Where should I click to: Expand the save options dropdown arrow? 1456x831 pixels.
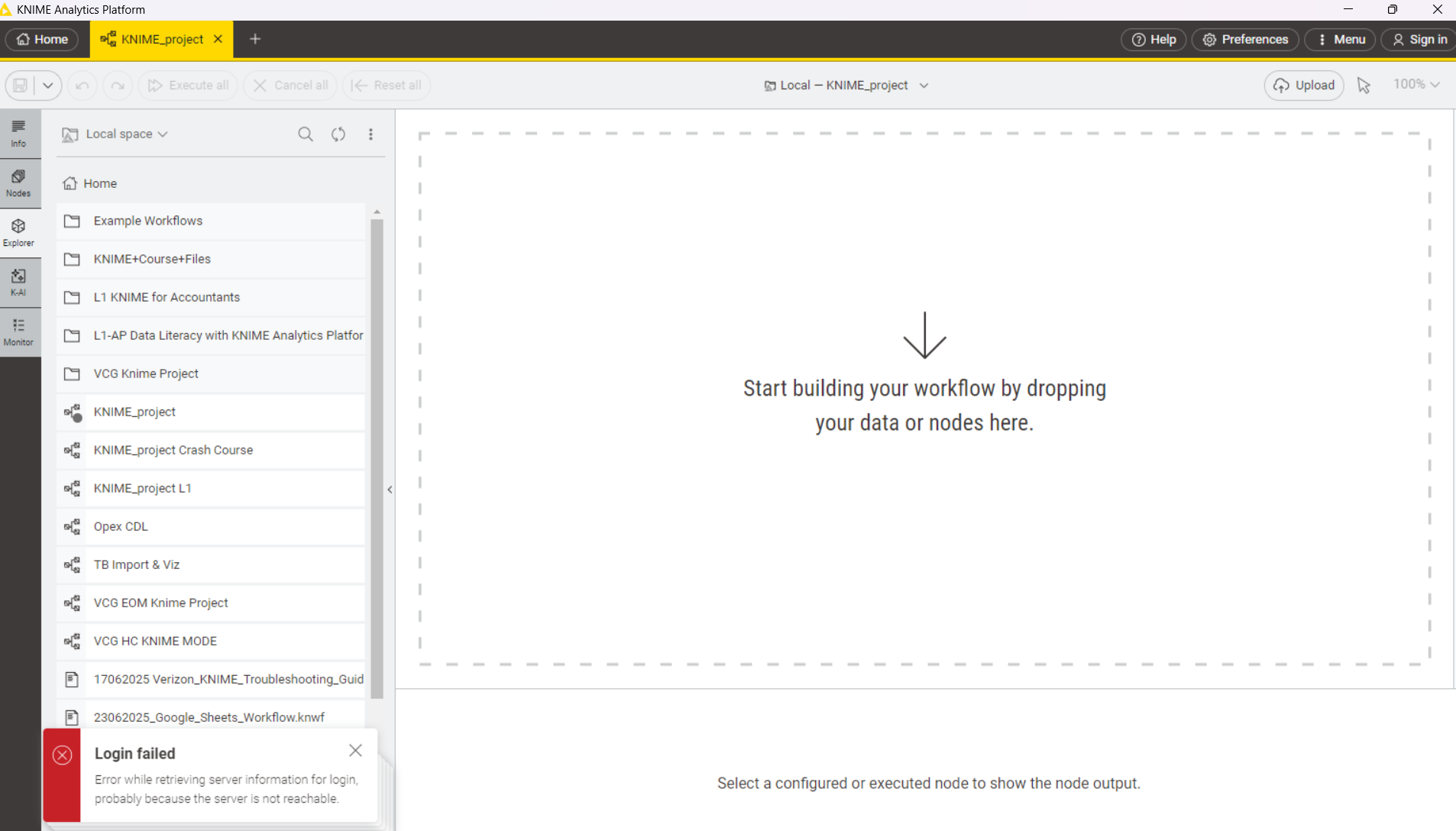click(48, 86)
